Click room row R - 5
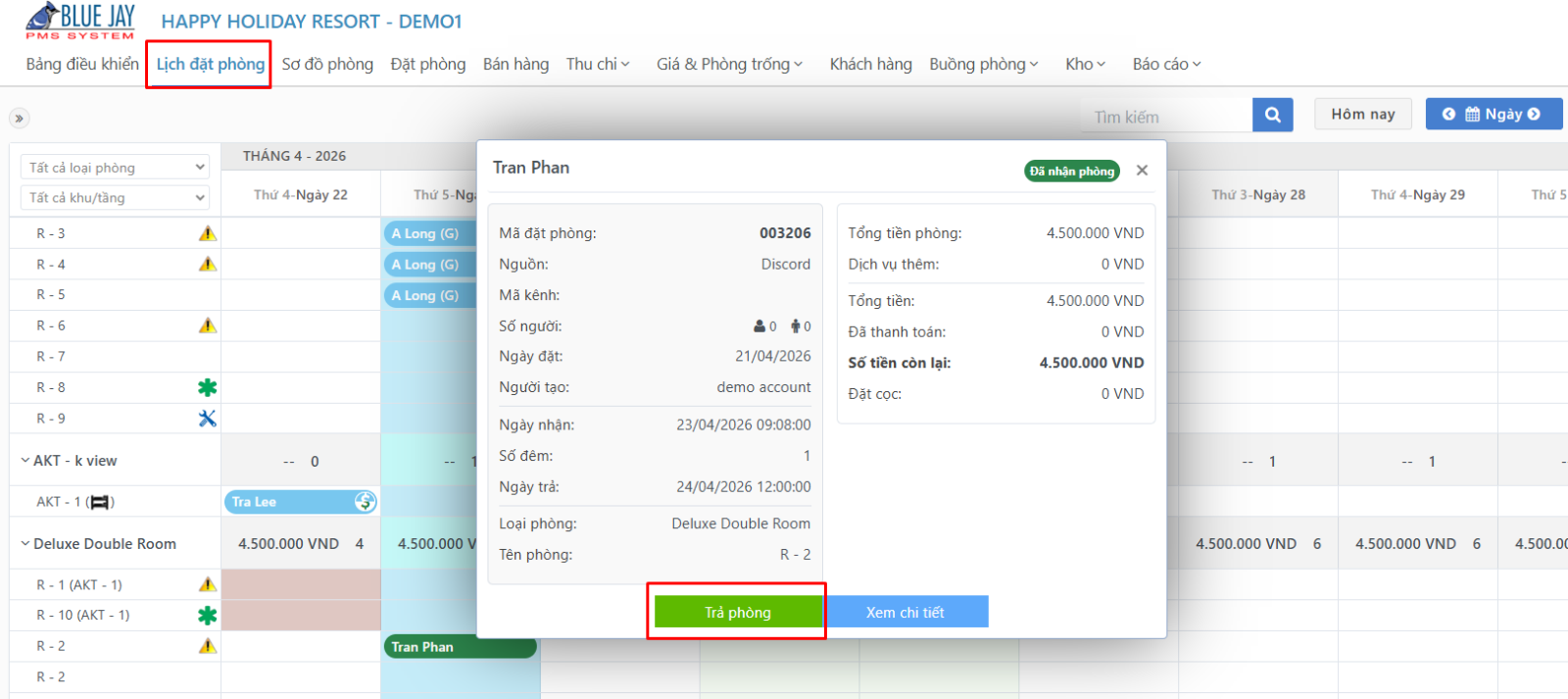 pos(115,295)
